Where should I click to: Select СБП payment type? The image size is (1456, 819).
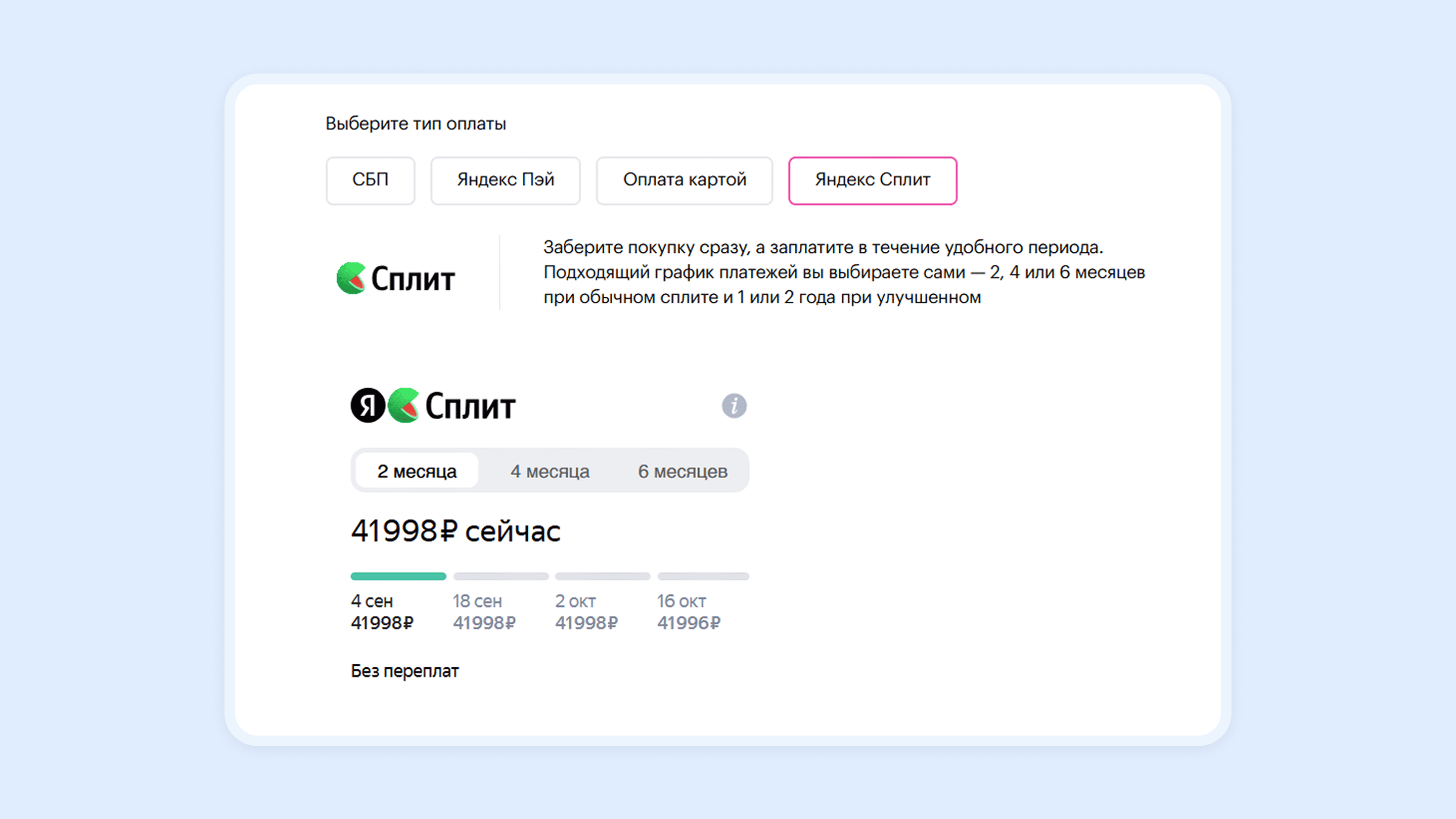[x=370, y=180]
